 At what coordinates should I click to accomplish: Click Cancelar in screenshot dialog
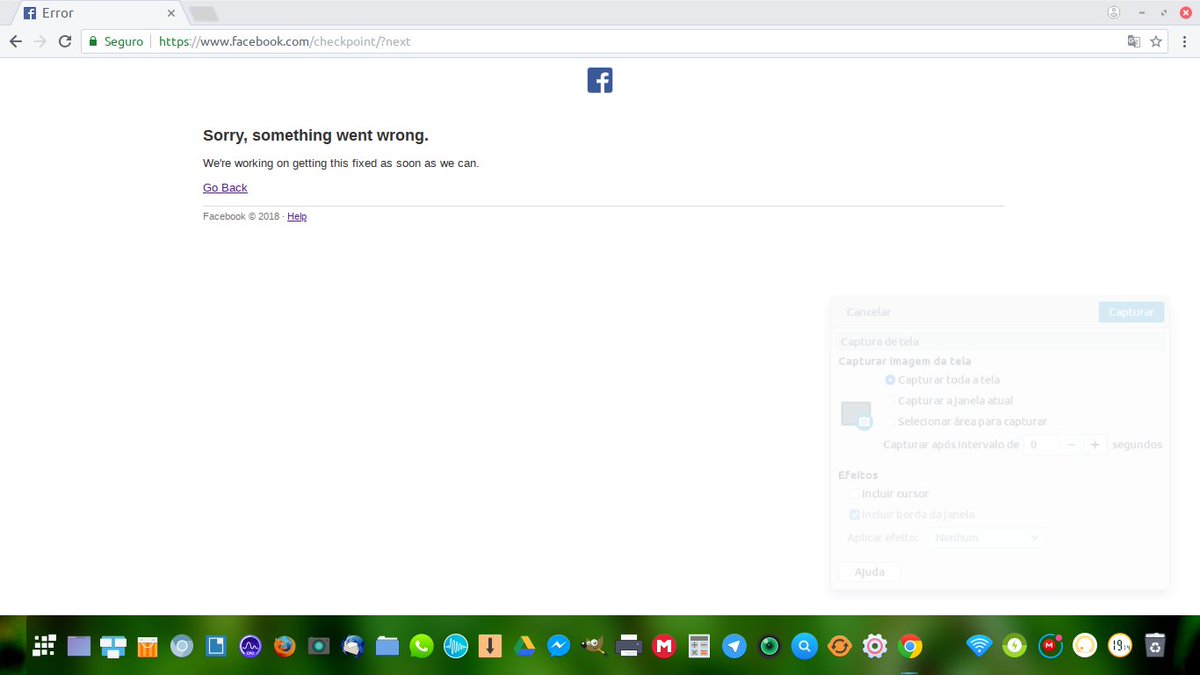click(868, 312)
